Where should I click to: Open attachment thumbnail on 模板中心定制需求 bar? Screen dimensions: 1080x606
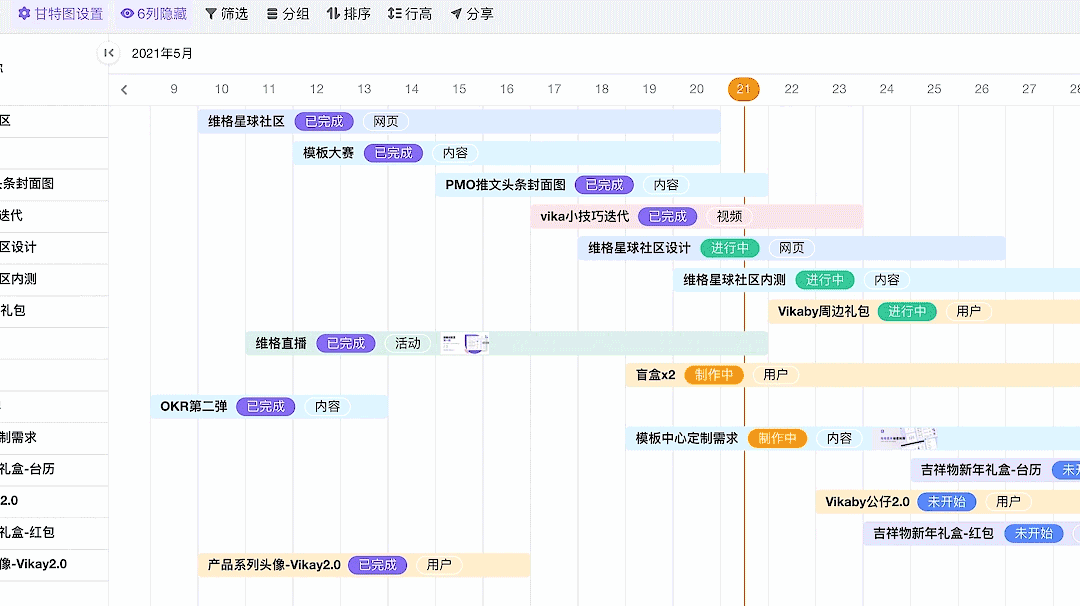point(907,438)
